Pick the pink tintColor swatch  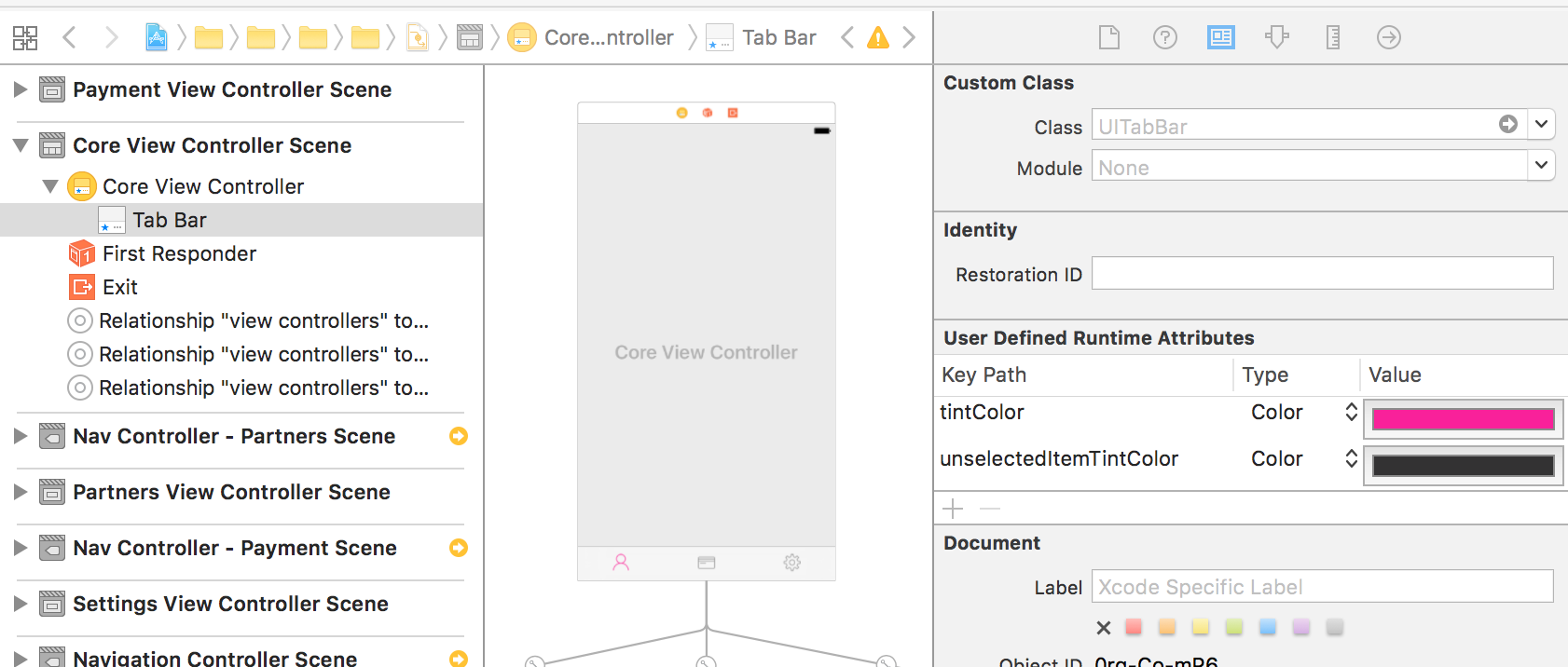[x=1462, y=419]
